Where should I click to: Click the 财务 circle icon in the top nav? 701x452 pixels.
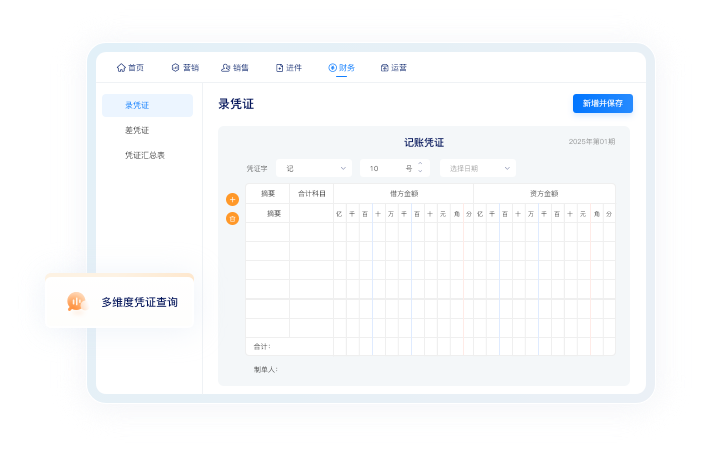point(332,68)
